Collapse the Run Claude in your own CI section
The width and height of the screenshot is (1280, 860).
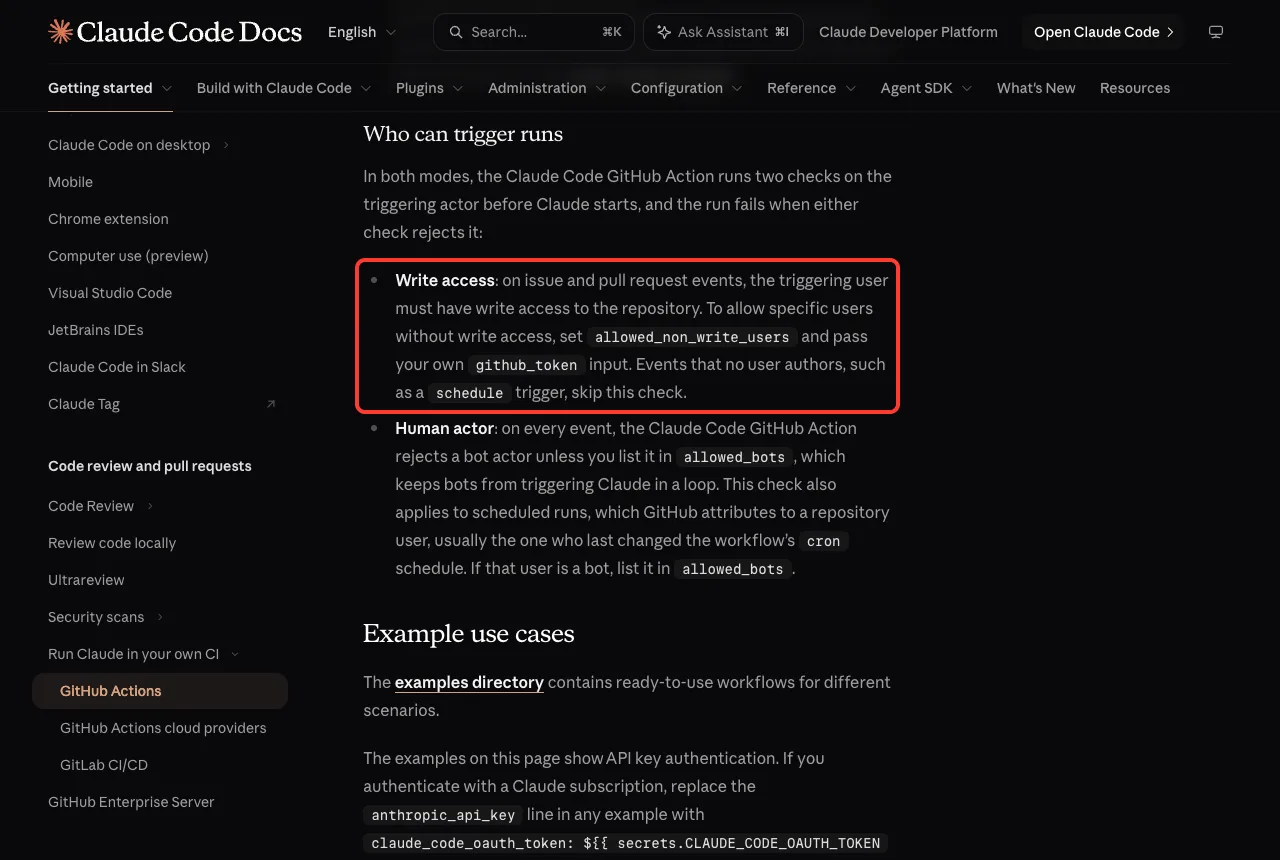pyautogui.click(x=235, y=654)
